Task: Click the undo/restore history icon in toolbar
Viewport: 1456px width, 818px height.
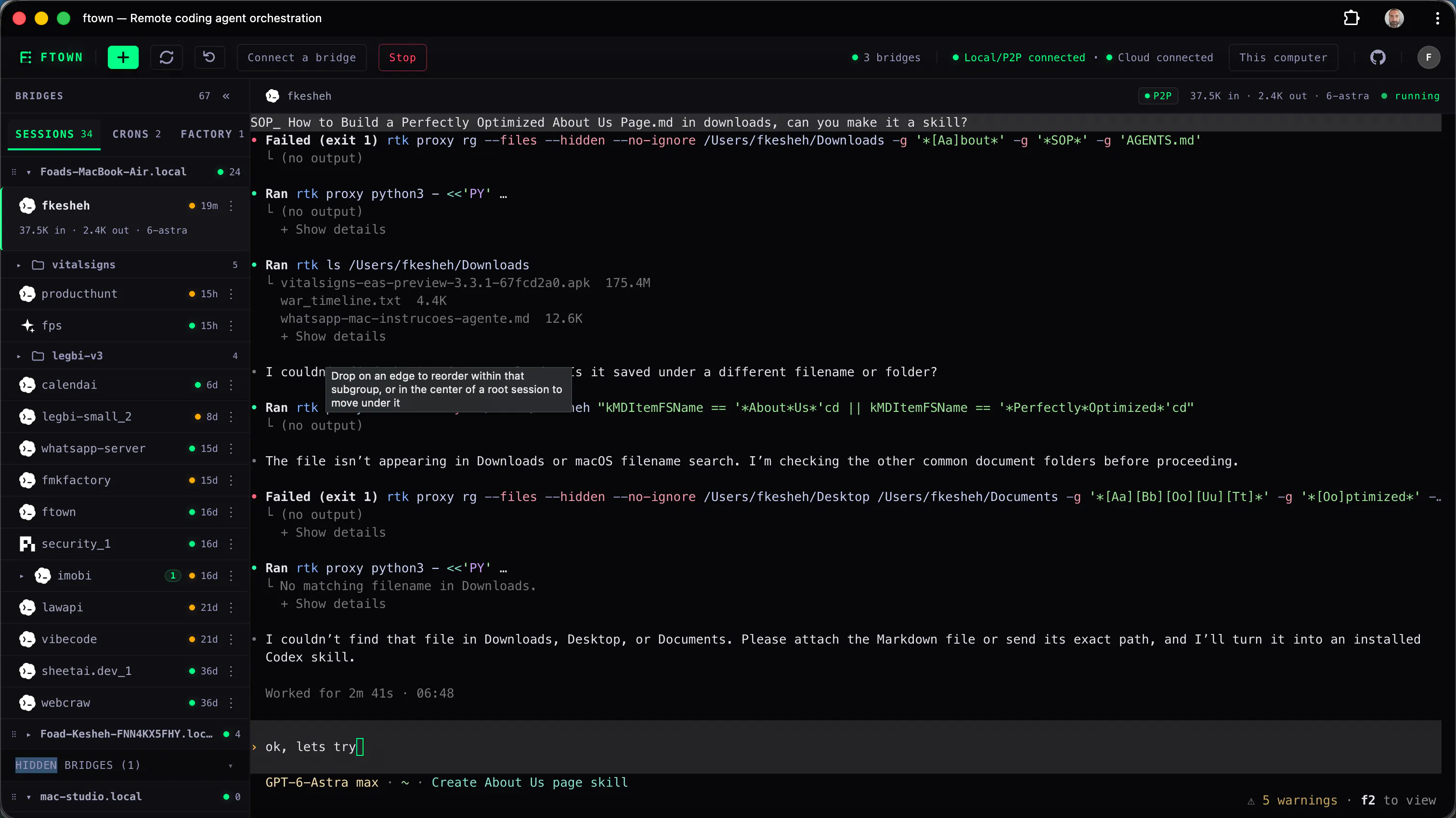Action: pos(209,57)
